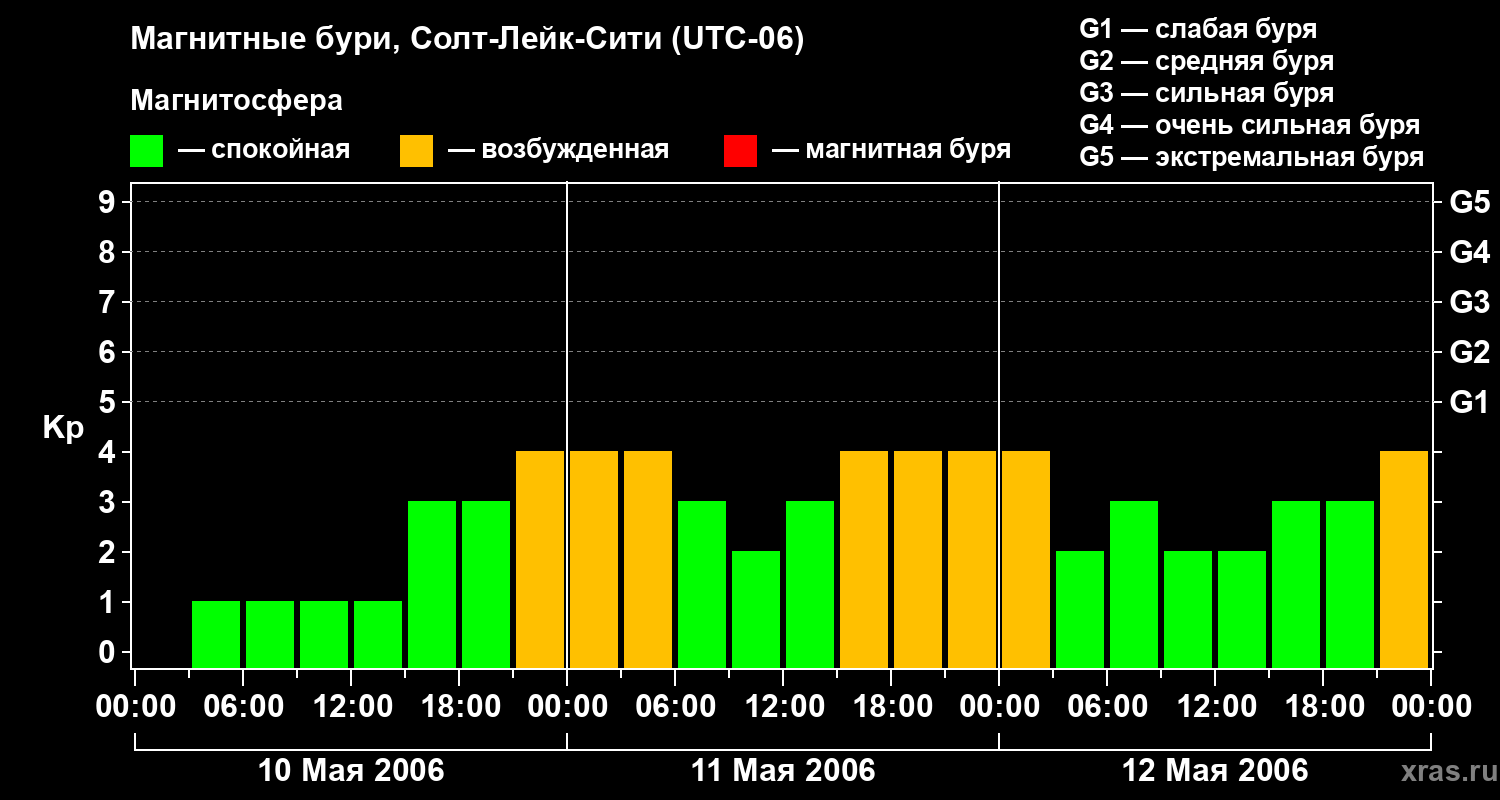Screen dimensions: 1500x800
Task: Select the 10 Мая 18:00–21:00 Kp 3 bar
Action: coord(486,584)
